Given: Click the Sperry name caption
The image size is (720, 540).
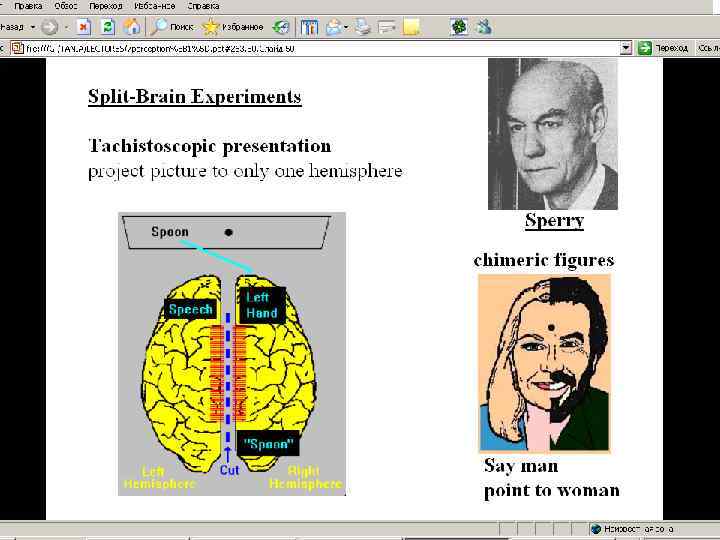Looking at the screenshot, I should coord(554,220).
